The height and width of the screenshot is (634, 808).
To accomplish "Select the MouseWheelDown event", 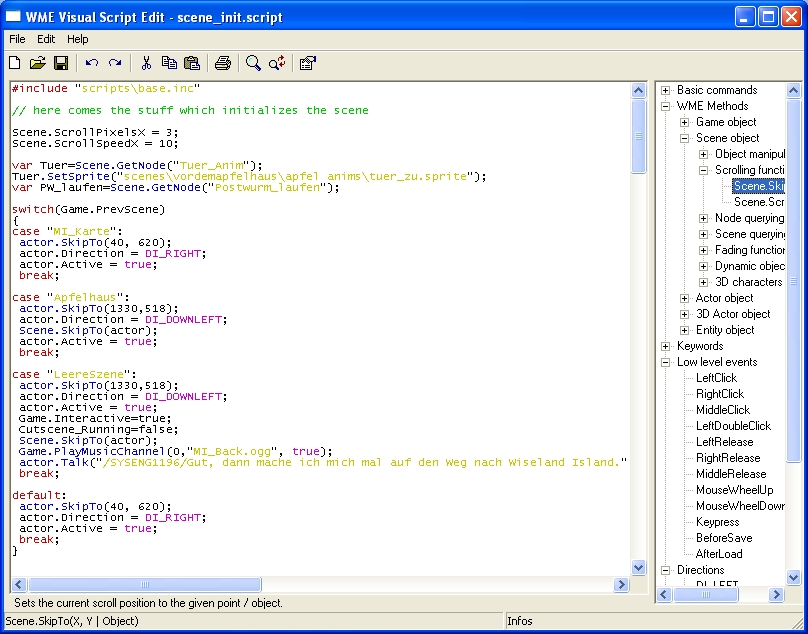I will tap(740, 506).
